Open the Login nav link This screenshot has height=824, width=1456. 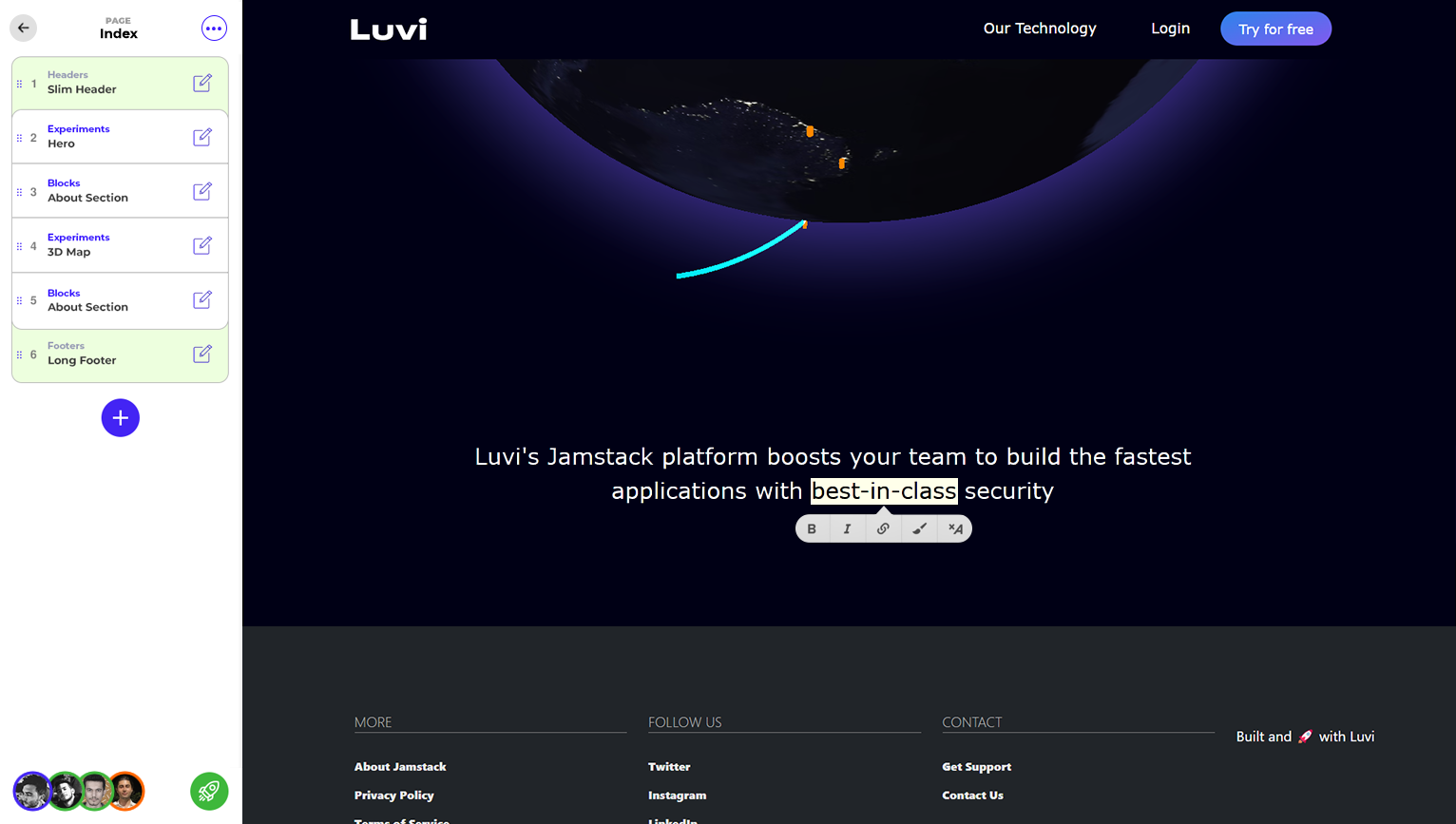click(x=1170, y=29)
